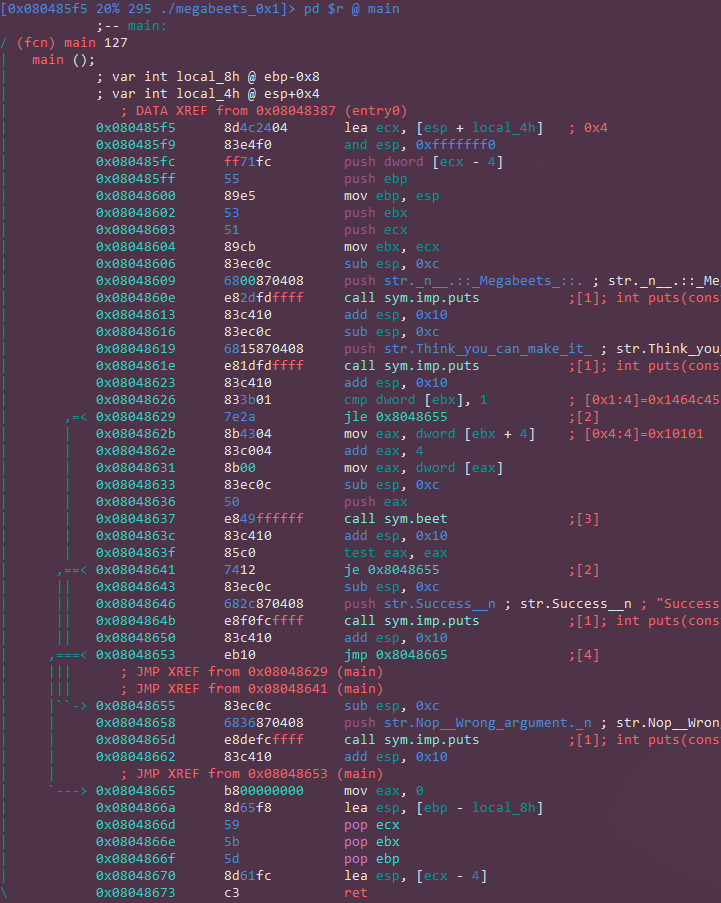Click 'cmp dword [ebx], 1' instruction
721x903 pixels.
tap(415, 400)
